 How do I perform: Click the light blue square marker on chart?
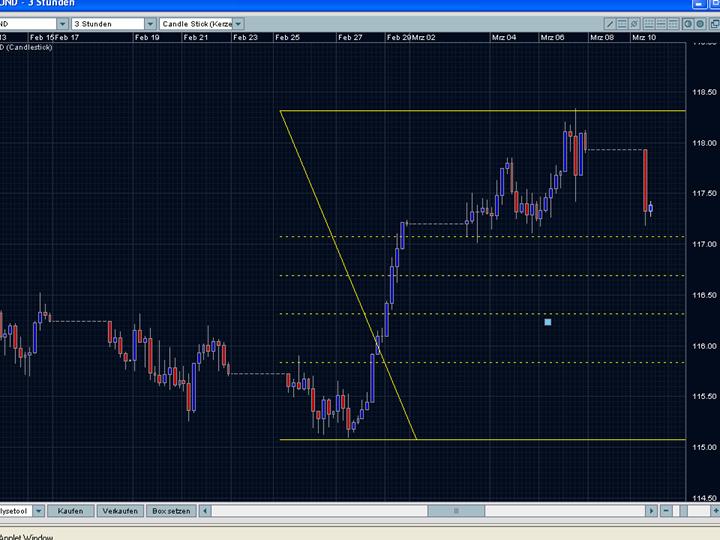tap(548, 322)
